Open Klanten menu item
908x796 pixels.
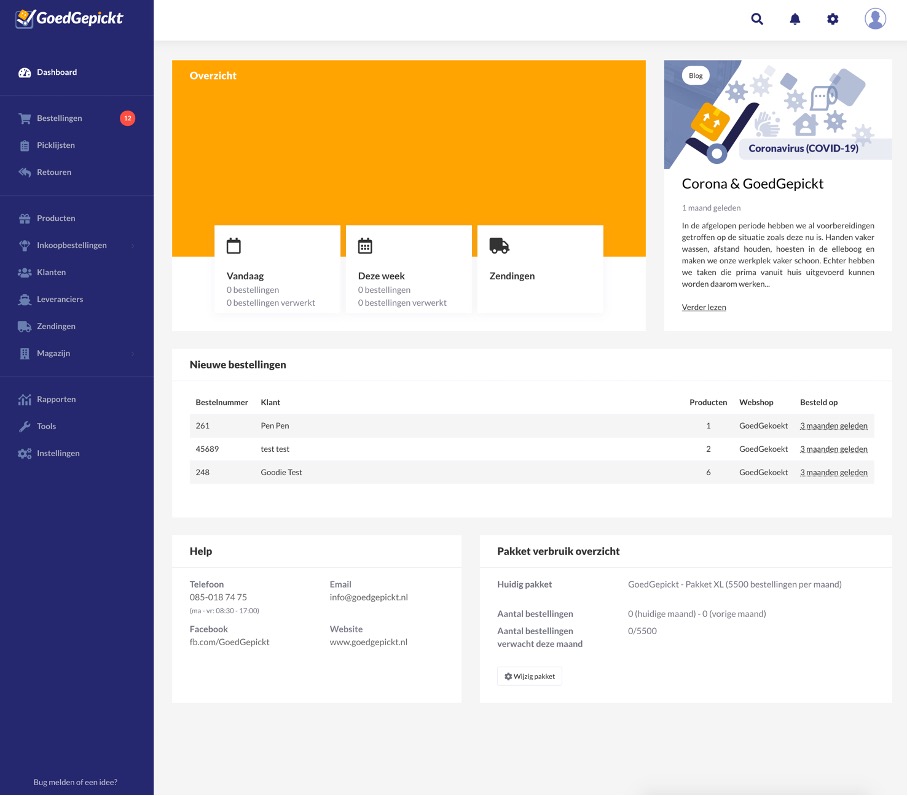click(x=51, y=273)
